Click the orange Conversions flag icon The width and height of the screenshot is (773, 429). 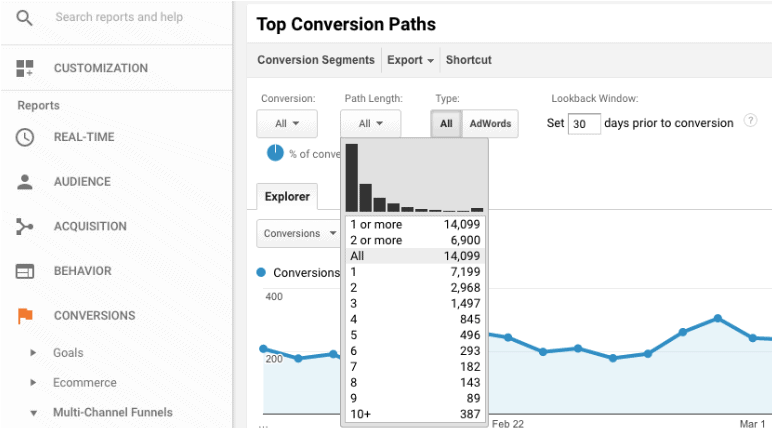[x=25, y=316]
